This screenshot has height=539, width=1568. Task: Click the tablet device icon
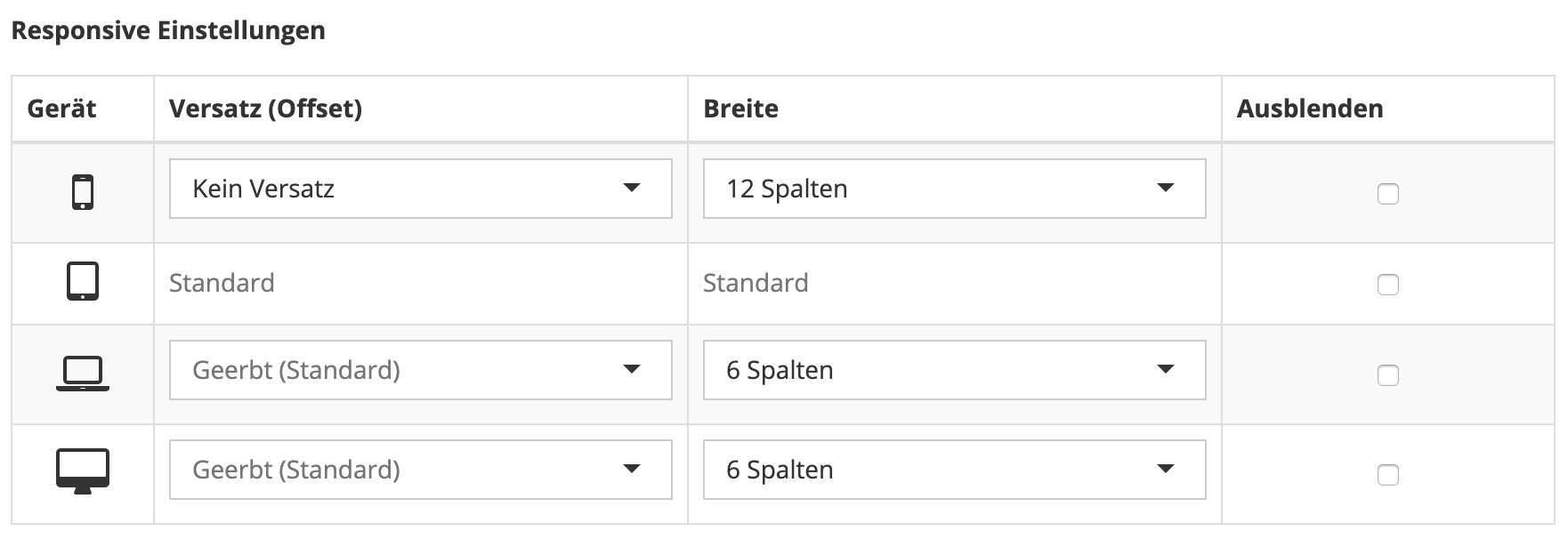pyautogui.click(x=83, y=282)
